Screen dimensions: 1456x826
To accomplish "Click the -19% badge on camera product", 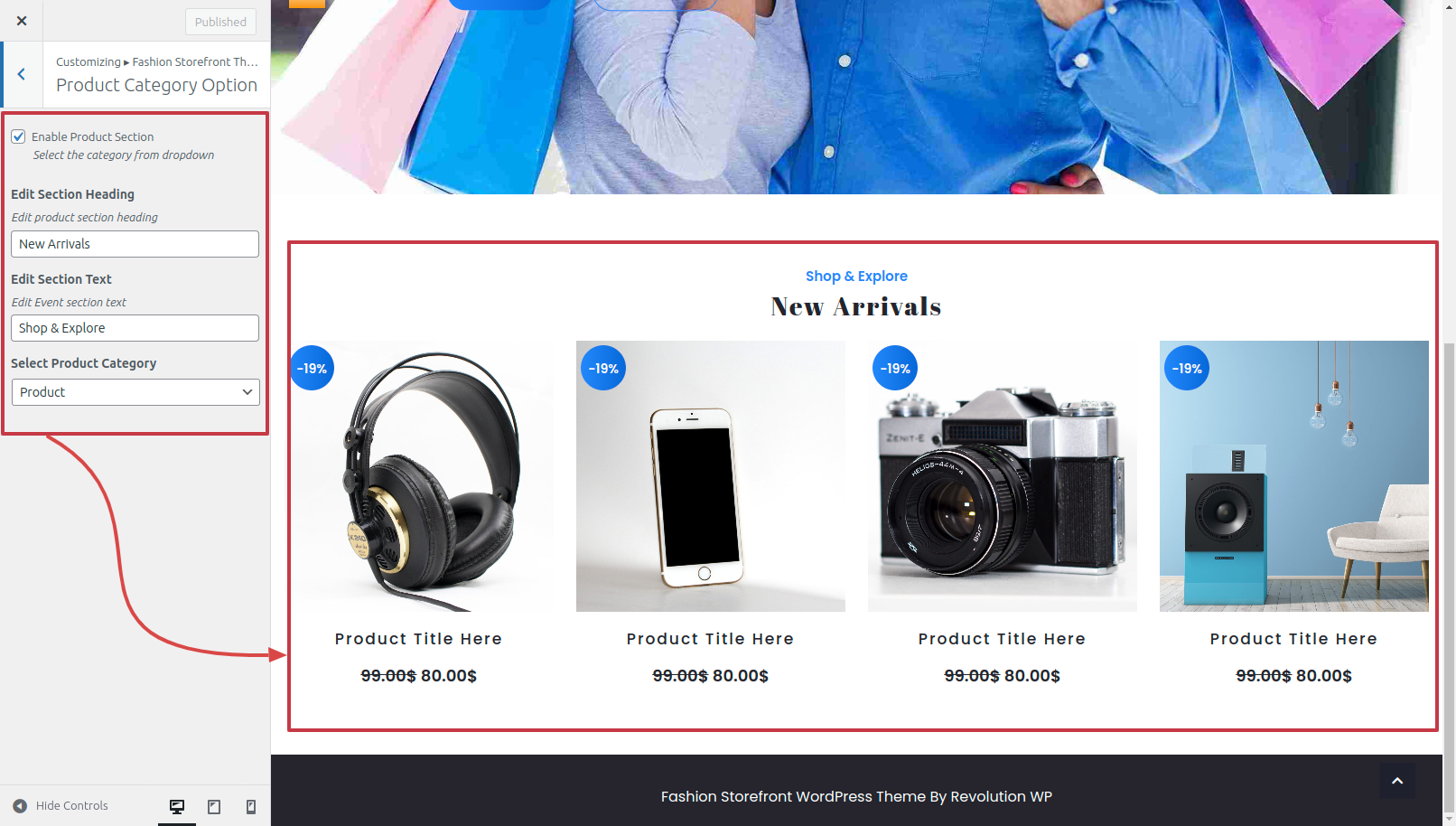I will click(895, 368).
